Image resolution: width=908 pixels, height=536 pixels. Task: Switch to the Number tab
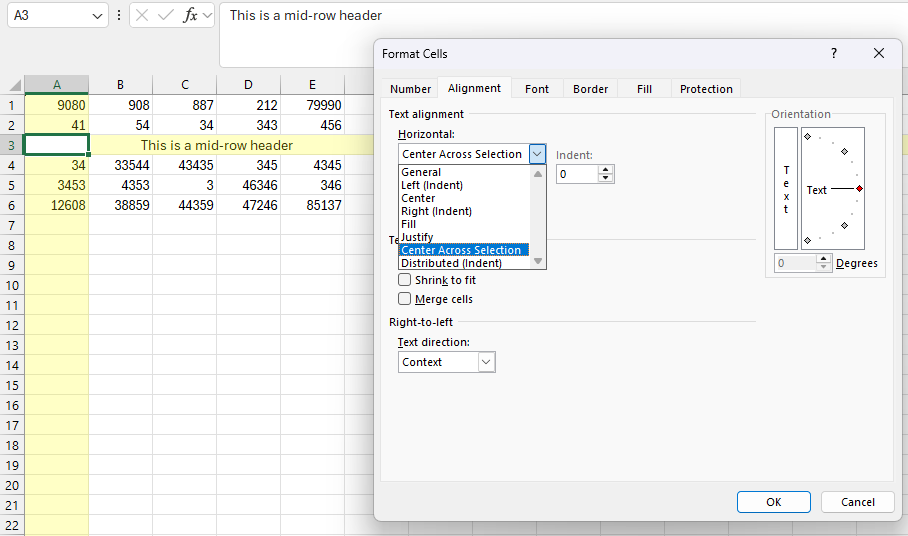pyautogui.click(x=410, y=89)
